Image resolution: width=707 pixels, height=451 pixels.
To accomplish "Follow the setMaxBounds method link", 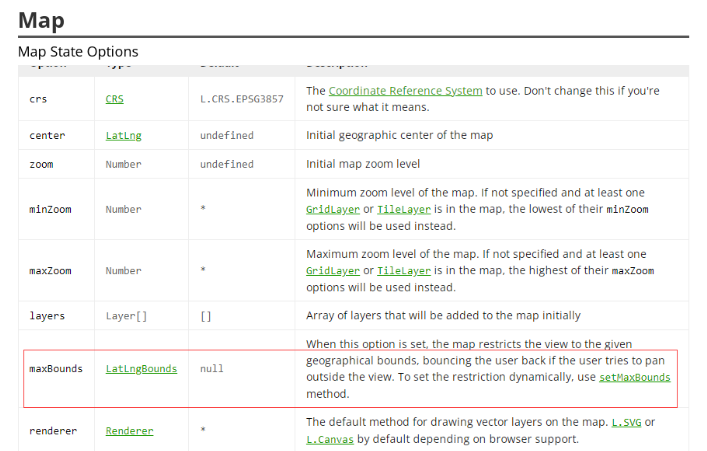I will click(x=634, y=377).
